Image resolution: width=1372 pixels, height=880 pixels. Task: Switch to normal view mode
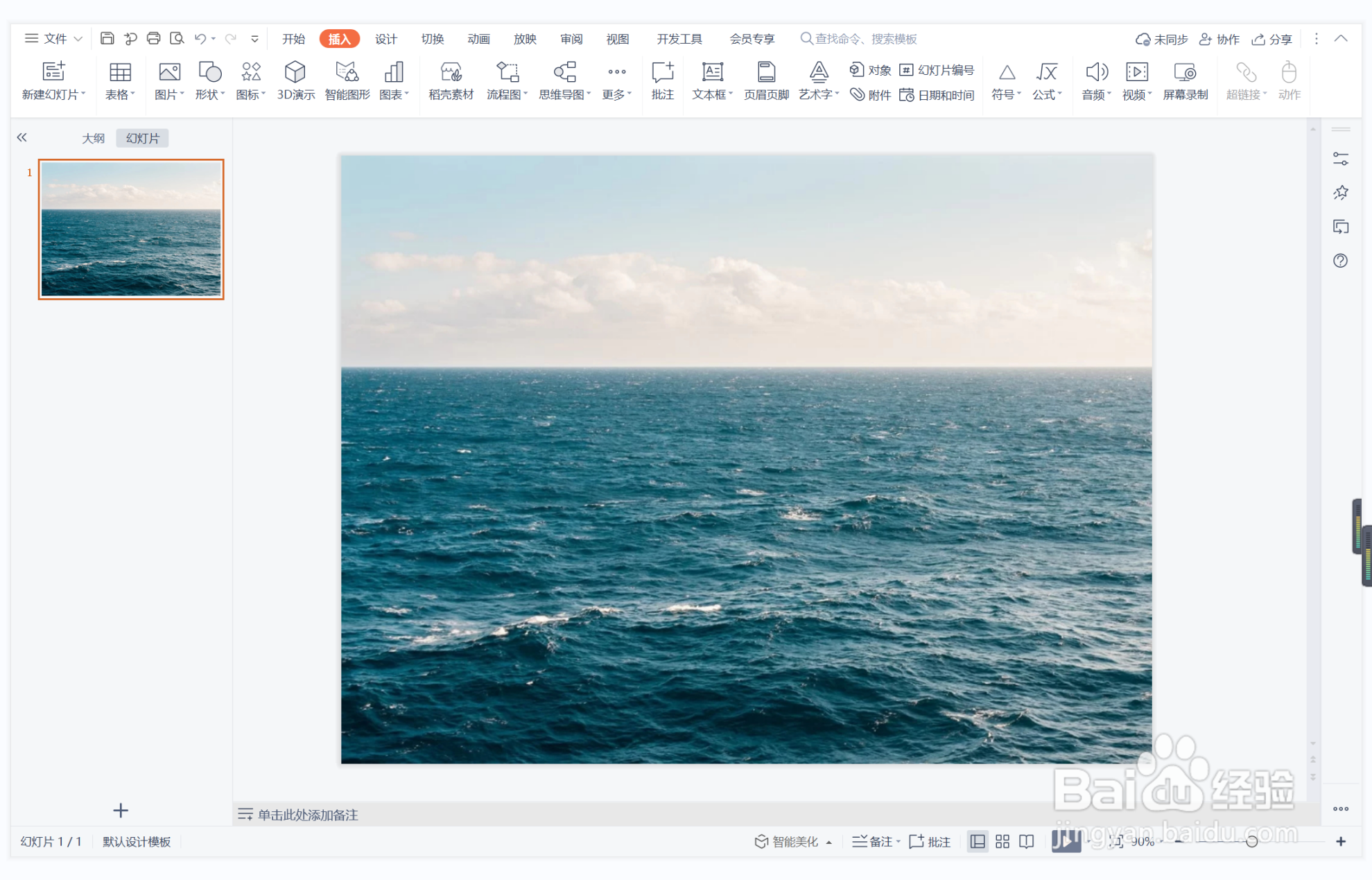(978, 841)
